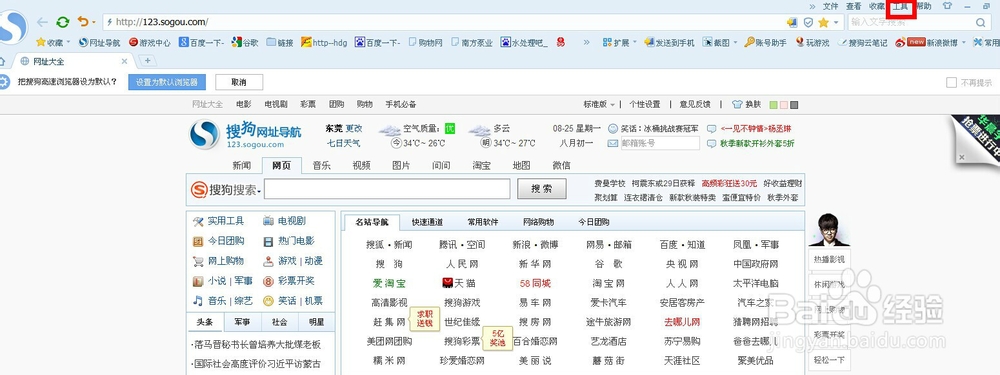Expand the undo button dropdown arrow
The height and width of the screenshot is (375, 1000).
click(93, 22)
